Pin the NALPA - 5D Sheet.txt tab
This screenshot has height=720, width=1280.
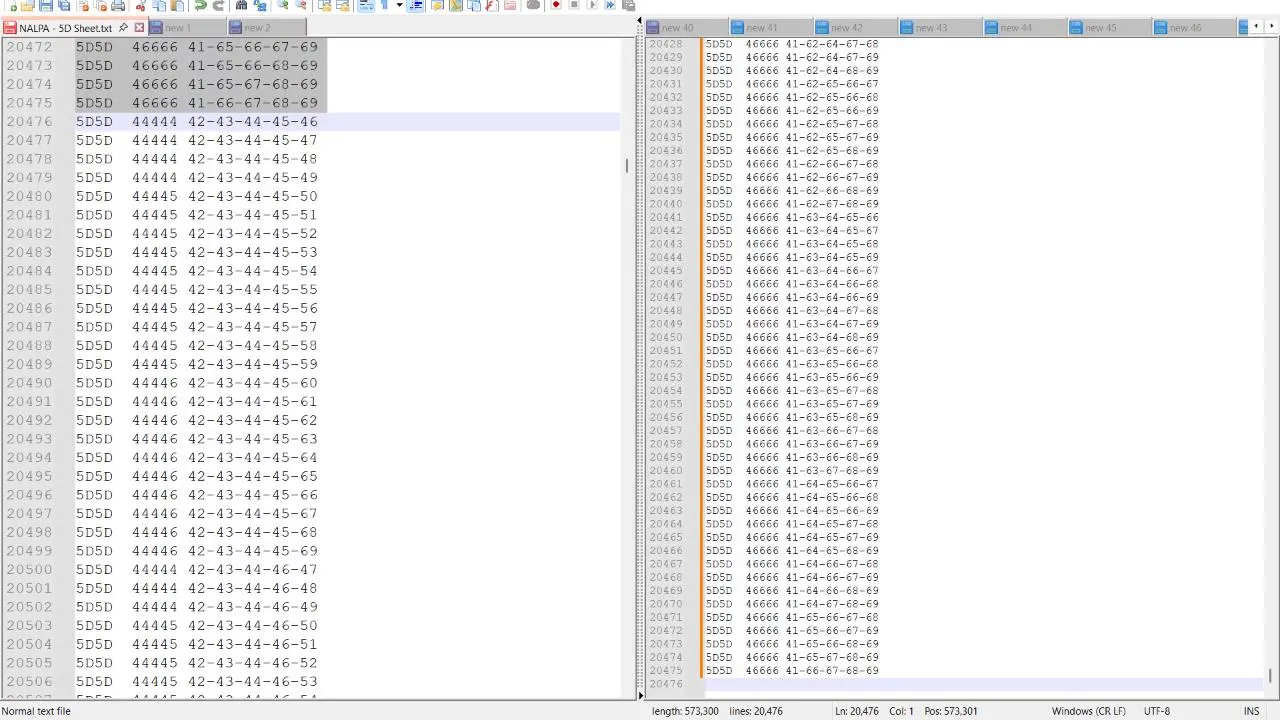click(123, 28)
